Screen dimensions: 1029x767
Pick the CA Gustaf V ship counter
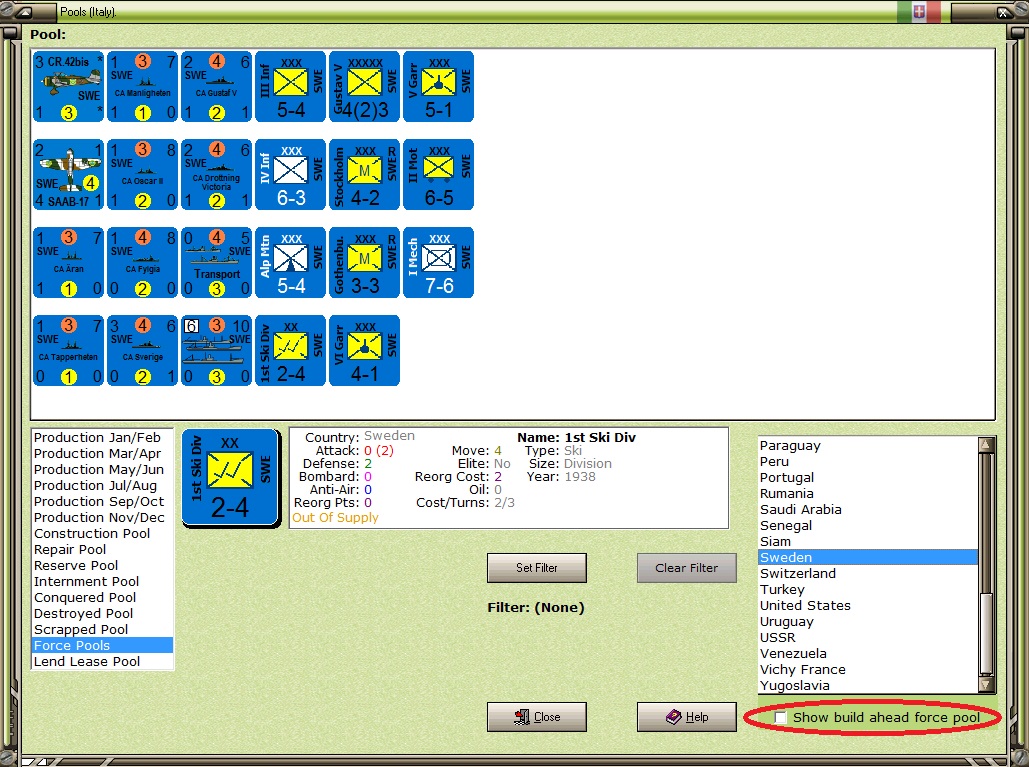click(217, 87)
